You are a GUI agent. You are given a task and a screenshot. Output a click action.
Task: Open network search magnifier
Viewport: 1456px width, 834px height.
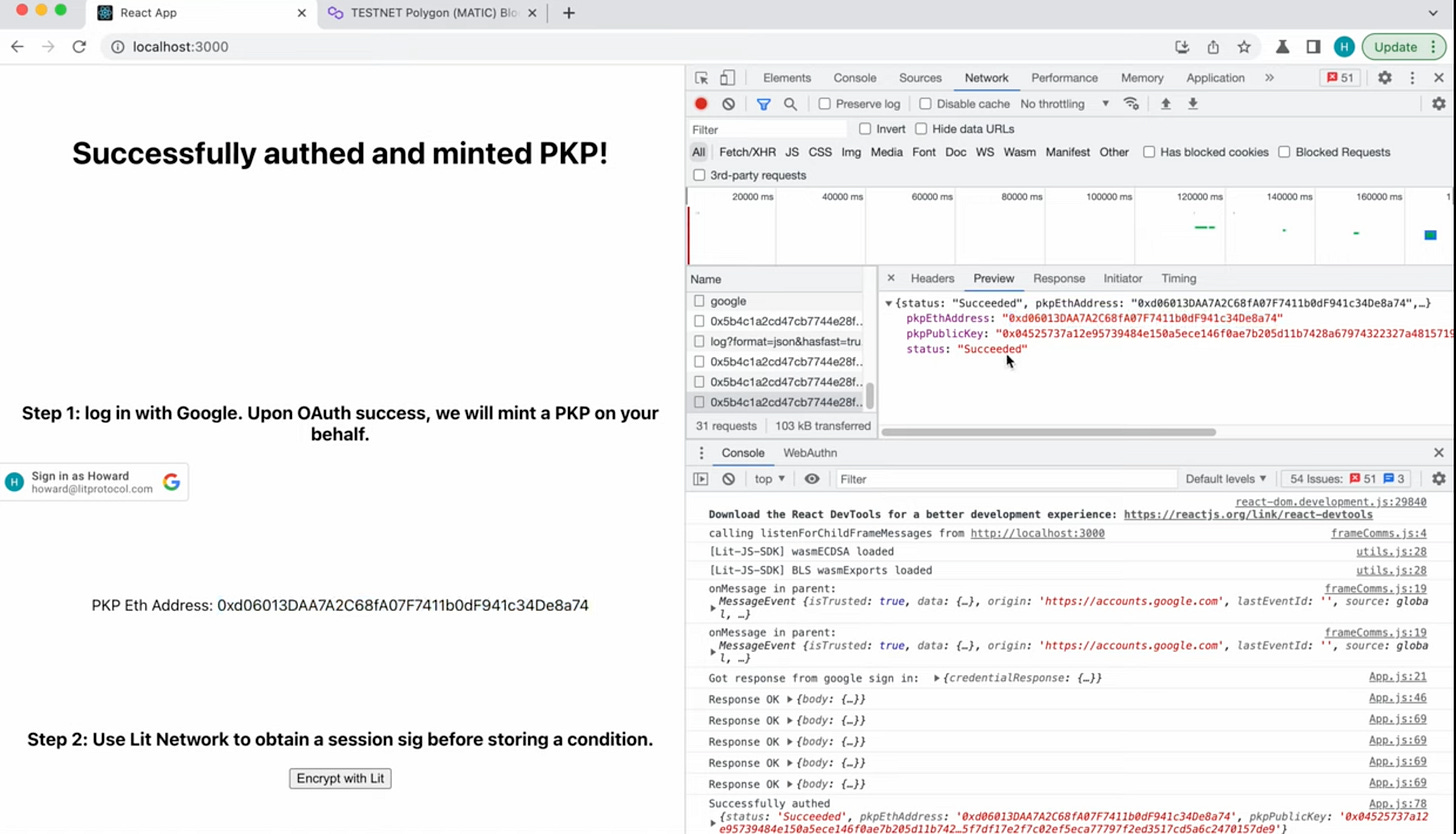[790, 104]
